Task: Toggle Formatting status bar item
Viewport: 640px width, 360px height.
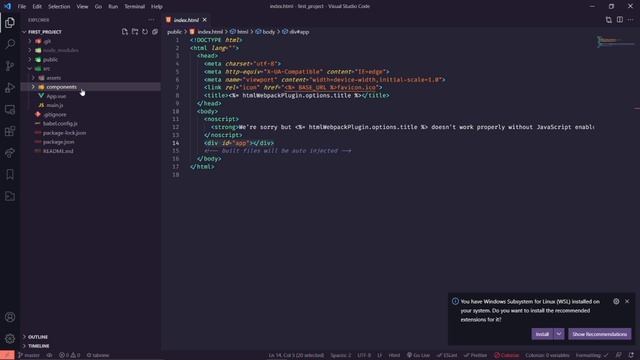Action: coord(592,355)
